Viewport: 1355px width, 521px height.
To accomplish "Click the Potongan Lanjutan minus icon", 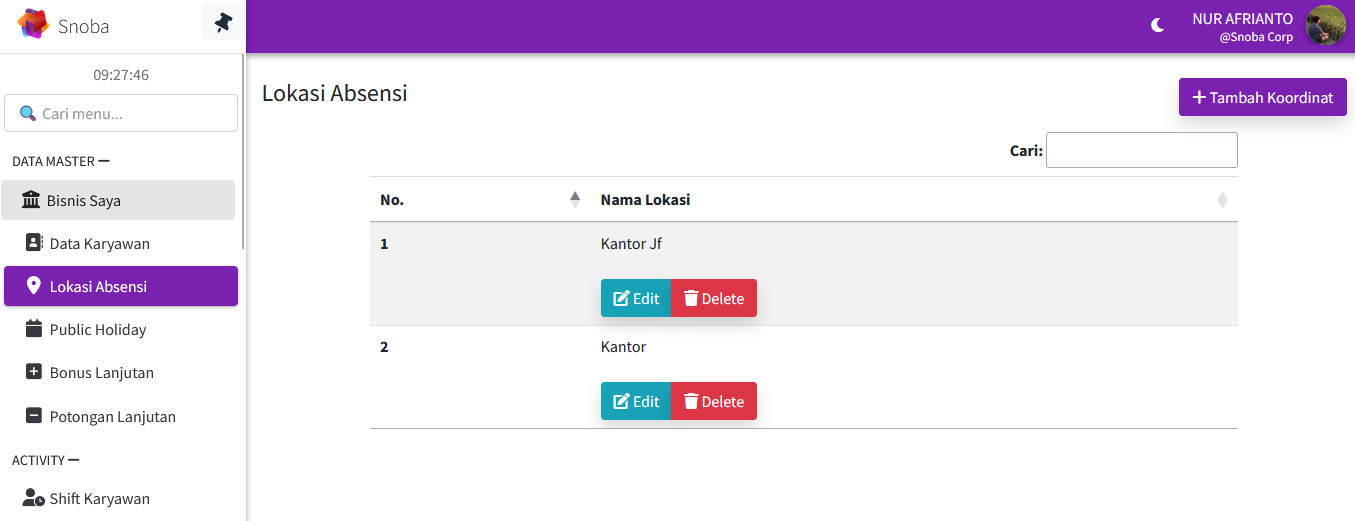I will pos(33,416).
